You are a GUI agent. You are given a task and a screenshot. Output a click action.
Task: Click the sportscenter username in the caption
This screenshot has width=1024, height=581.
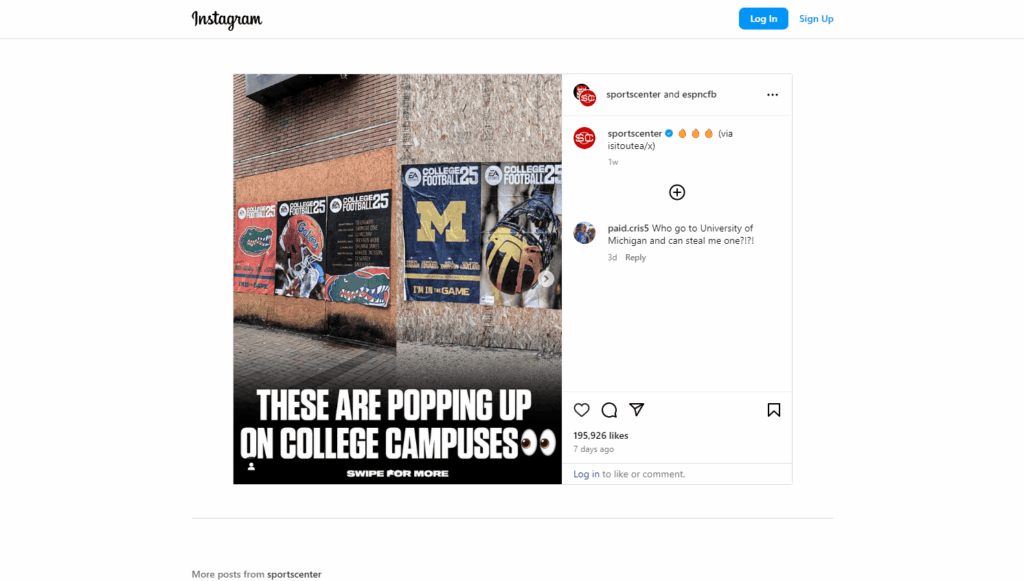[x=634, y=132]
